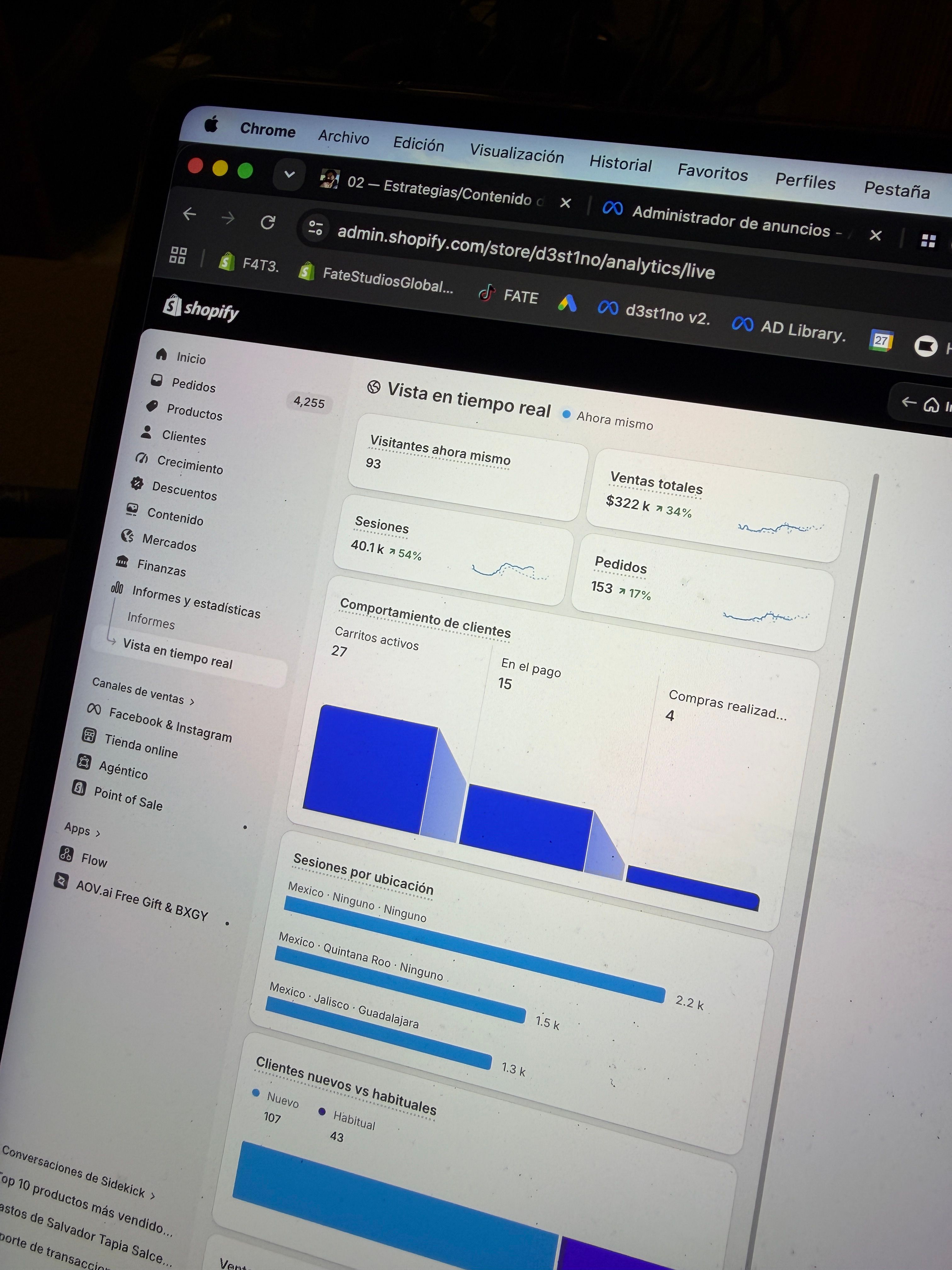Click the Comportamiento de clientes heading

pos(425,618)
